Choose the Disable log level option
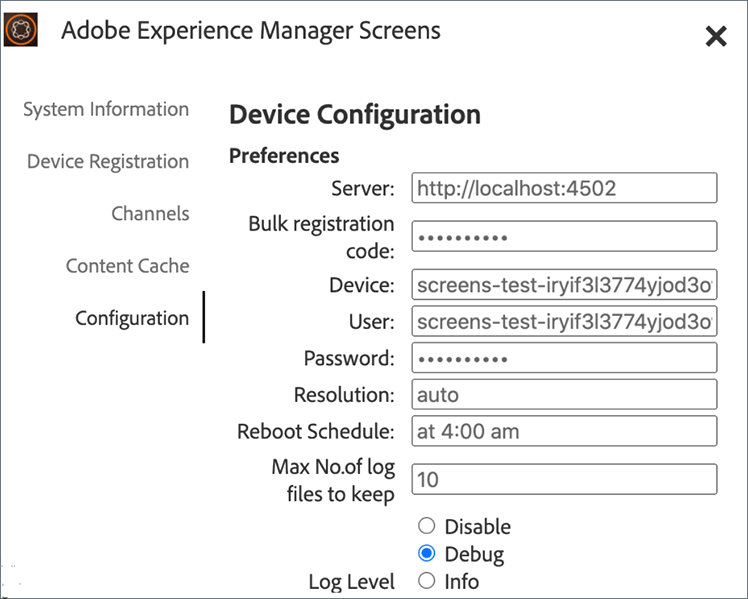The height and width of the screenshot is (599, 748). 427,526
